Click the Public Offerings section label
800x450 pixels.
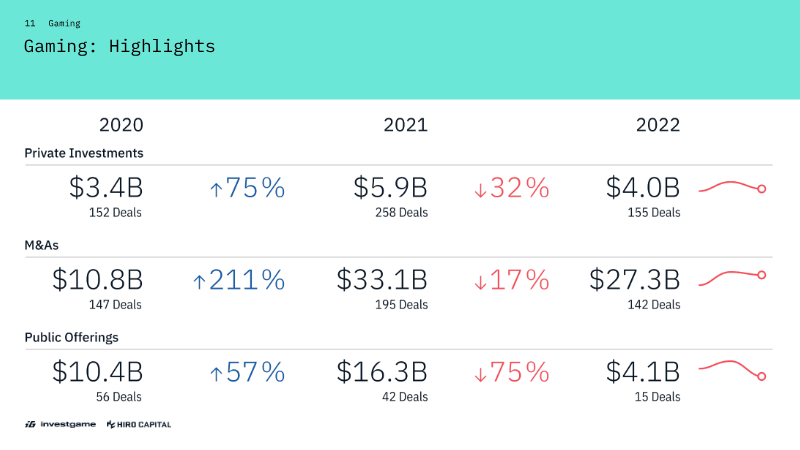point(71,337)
